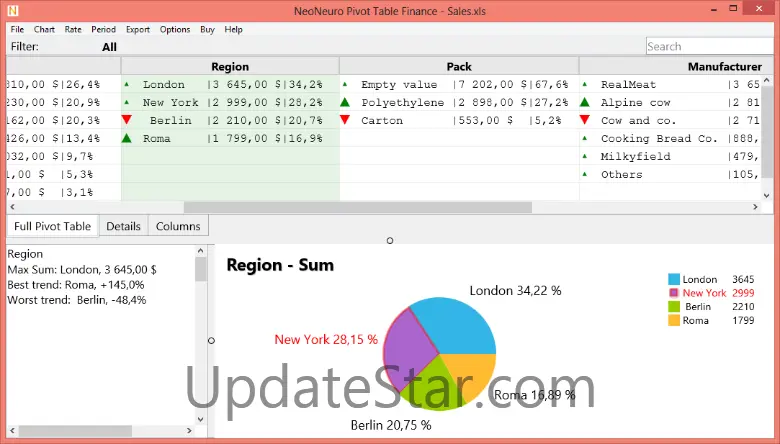The height and width of the screenshot is (444, 780).
Task: Click the red arrow beside Cow and co.
Action: pos(585,120)
